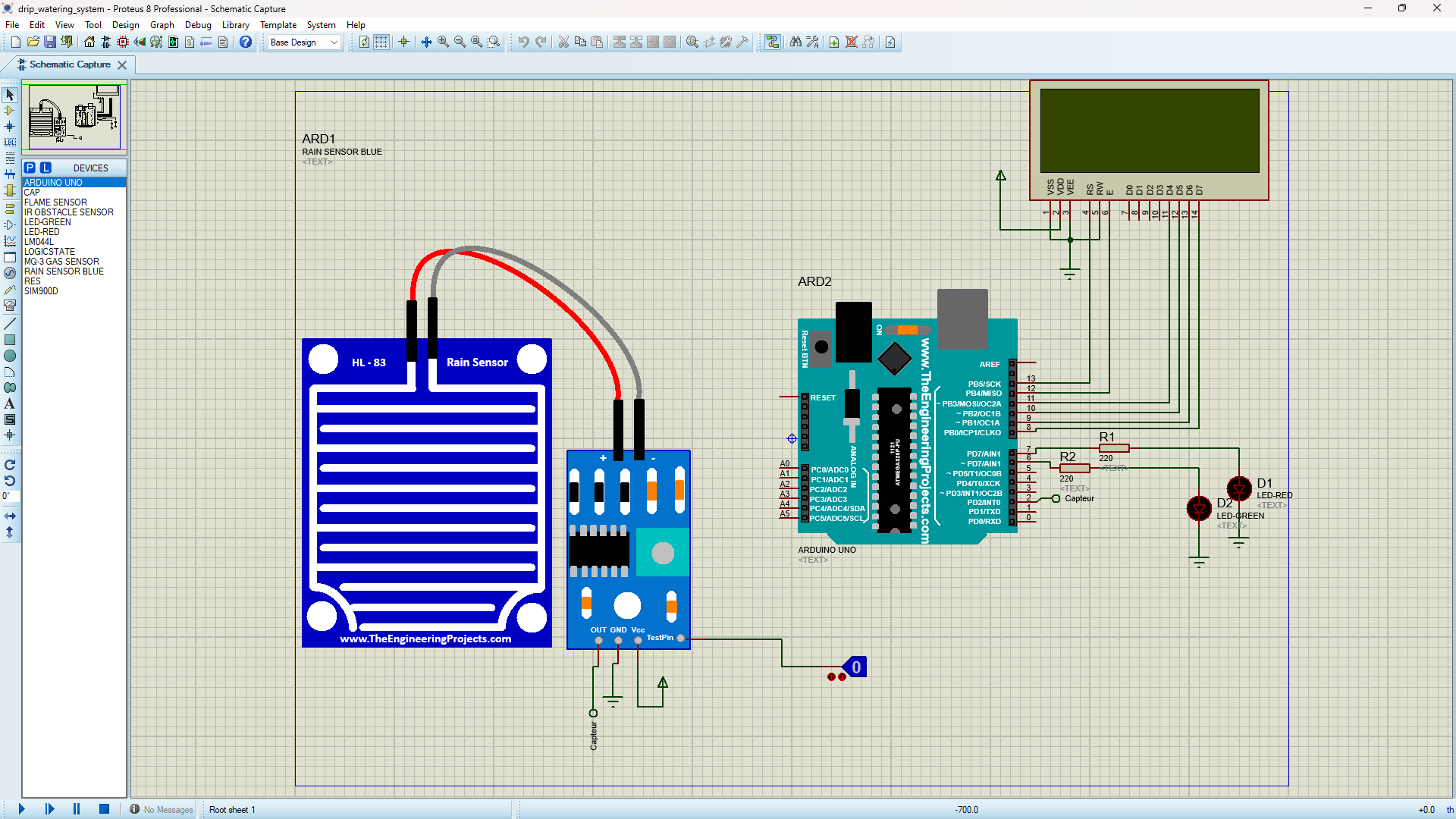The height and width of the screenshot is (819, 1456).
Task: Open Search and Tag binoculars icon
Action: coord(795,42)
